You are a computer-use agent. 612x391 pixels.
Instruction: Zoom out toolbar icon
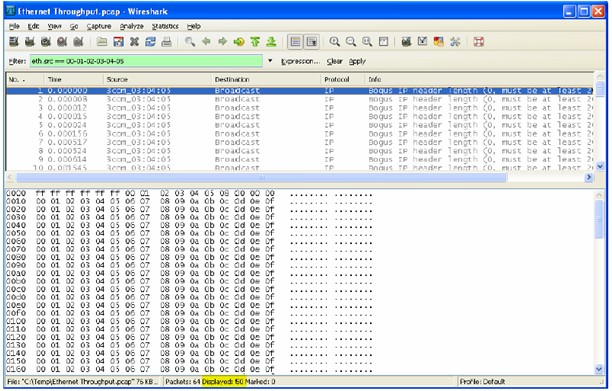pos(351,42)
